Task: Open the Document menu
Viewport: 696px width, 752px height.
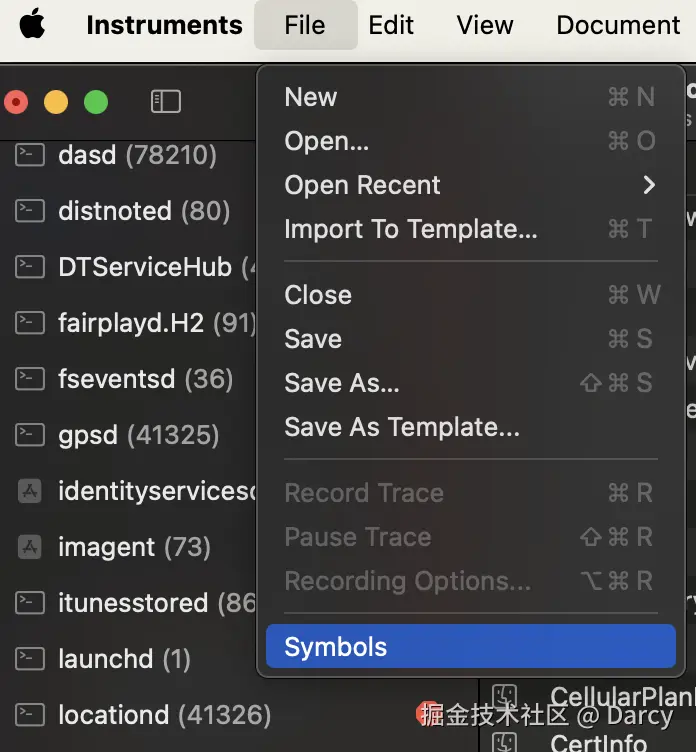Action: click(618, 25)
